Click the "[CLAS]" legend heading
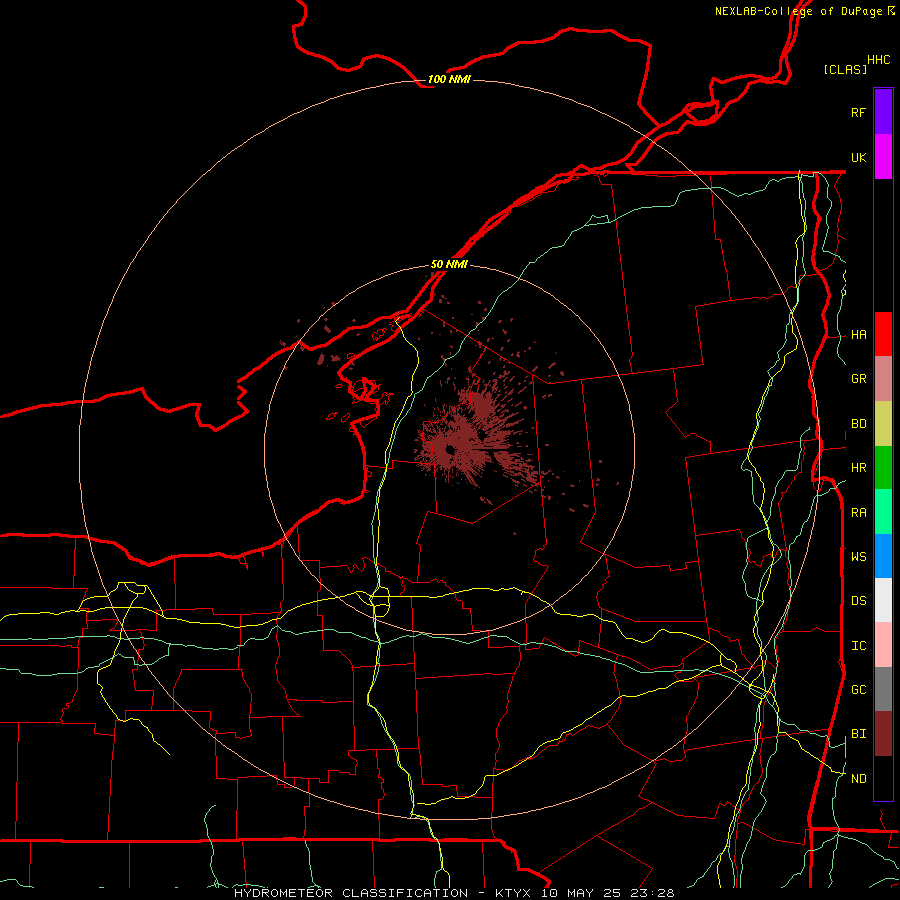Image resolution: width=900 pixels, height=900 pixels. coord(845,69)
